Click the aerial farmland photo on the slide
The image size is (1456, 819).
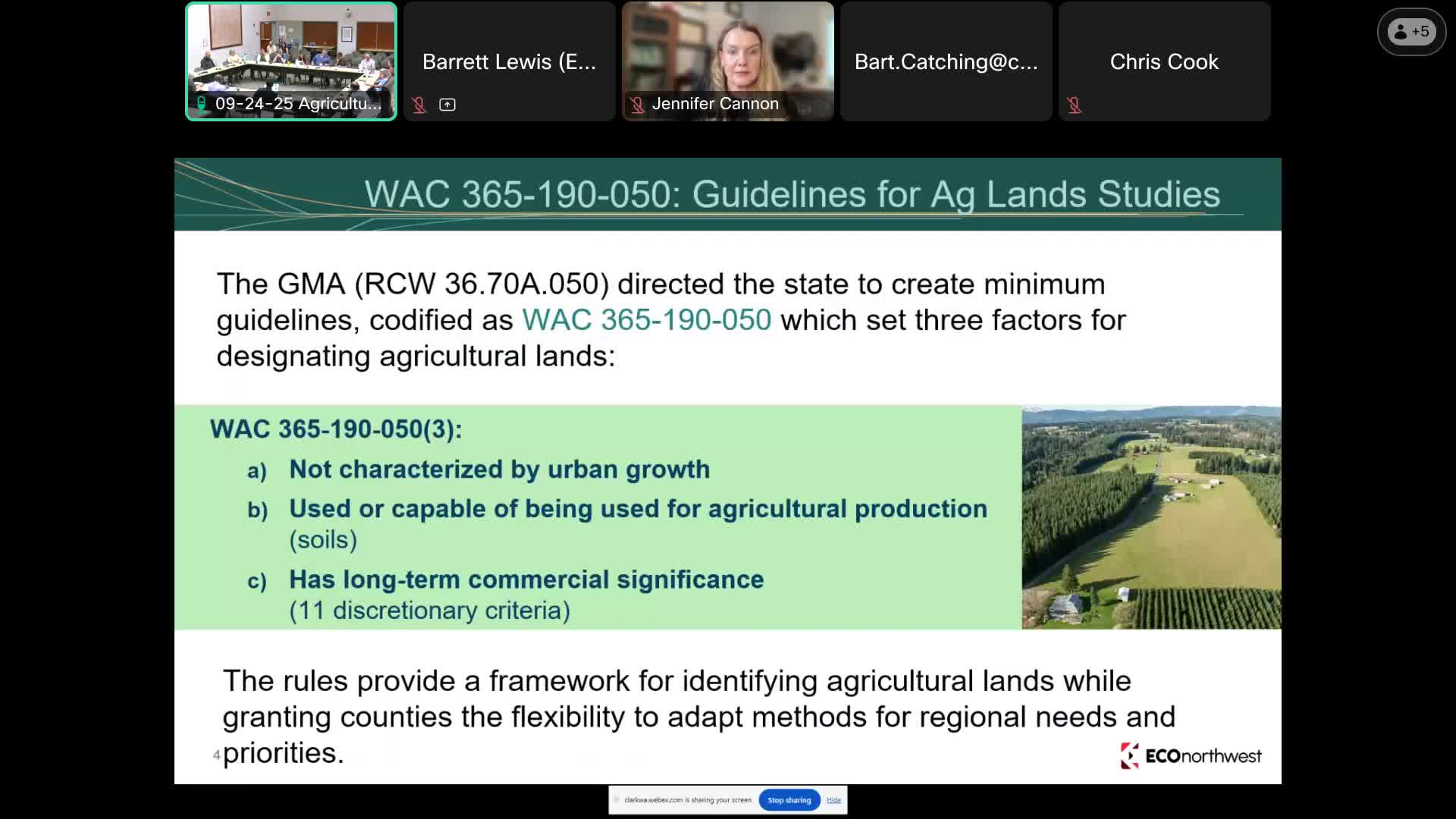[x=1151, y=517]
